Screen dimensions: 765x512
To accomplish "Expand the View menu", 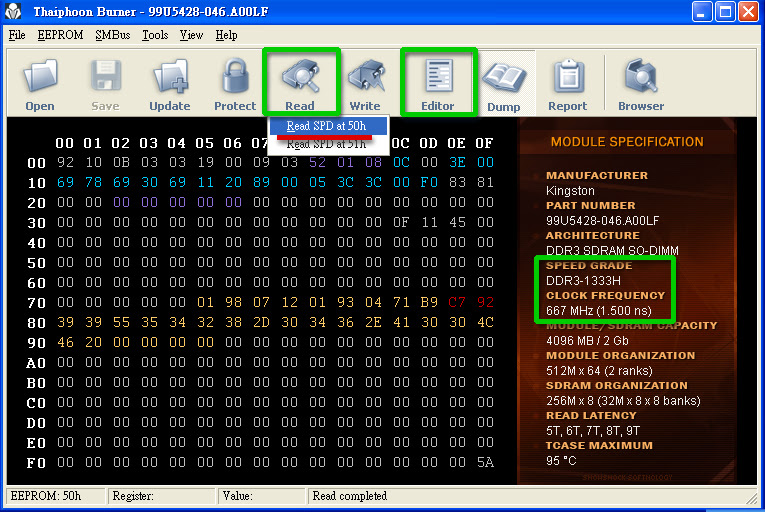I will coord(191,35).
